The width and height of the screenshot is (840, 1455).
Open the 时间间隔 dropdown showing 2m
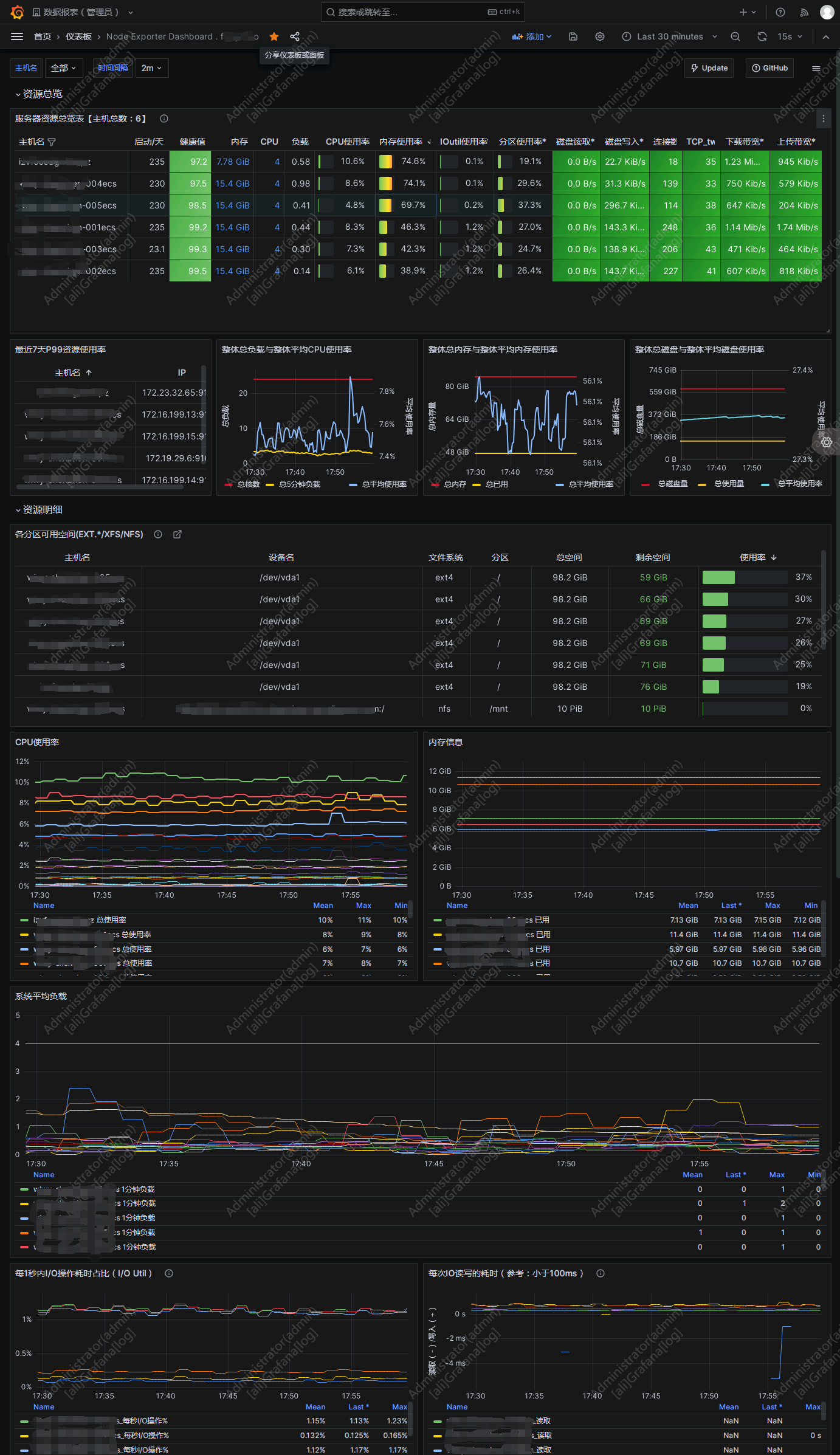click(x=151, y=68)
